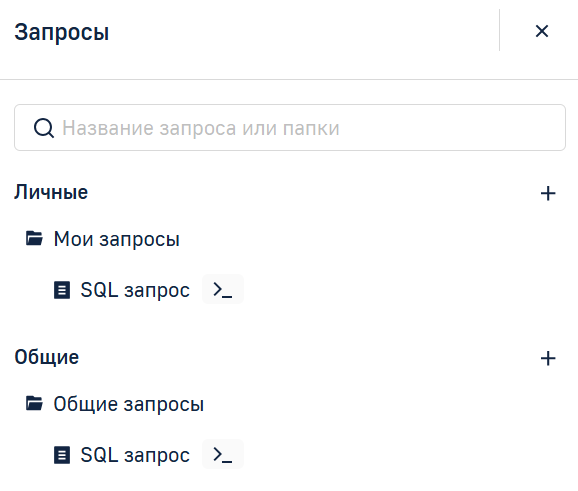This screenshot has width=578, height=491.
Task: Add new item in Личные section
Action: click(548, 194)
